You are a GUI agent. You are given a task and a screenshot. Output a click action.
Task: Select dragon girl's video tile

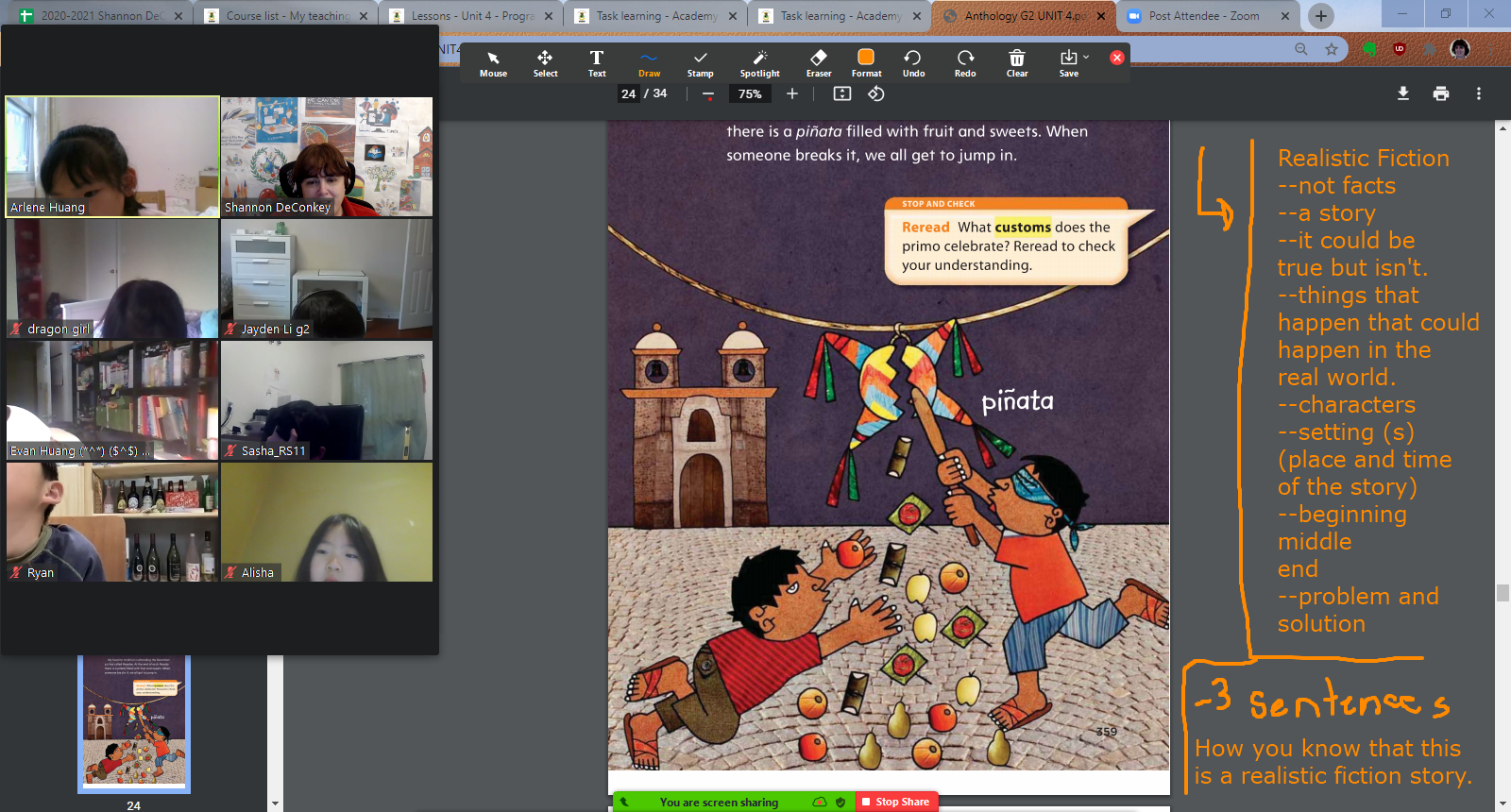pos(112,279)
